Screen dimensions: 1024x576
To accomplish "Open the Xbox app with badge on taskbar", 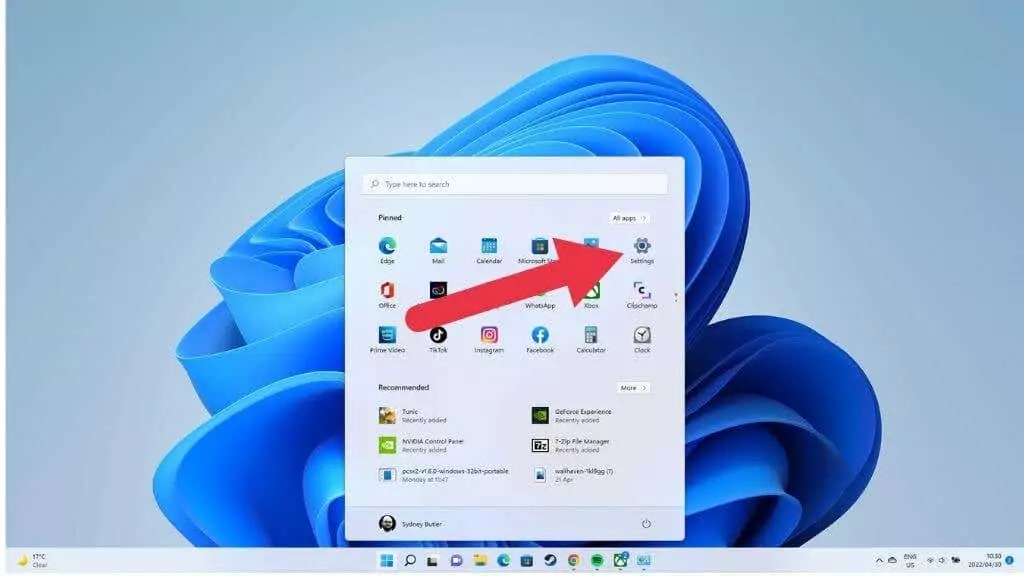I will click(620, 560).
